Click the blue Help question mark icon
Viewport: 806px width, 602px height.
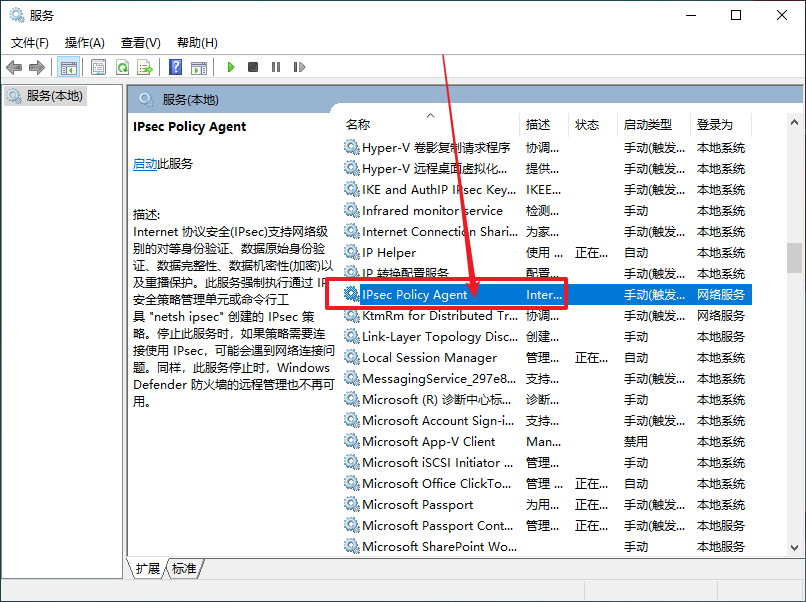point(175,67)
